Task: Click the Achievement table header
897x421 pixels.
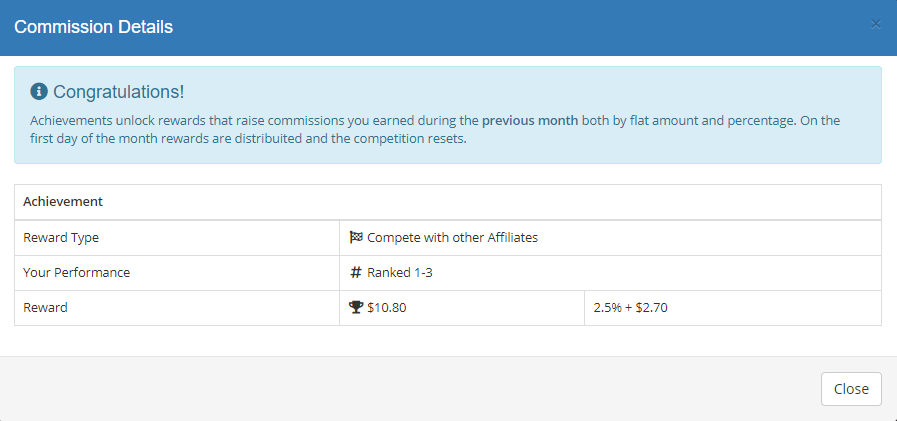Action: pyautogui.click(x=63, y=202)
